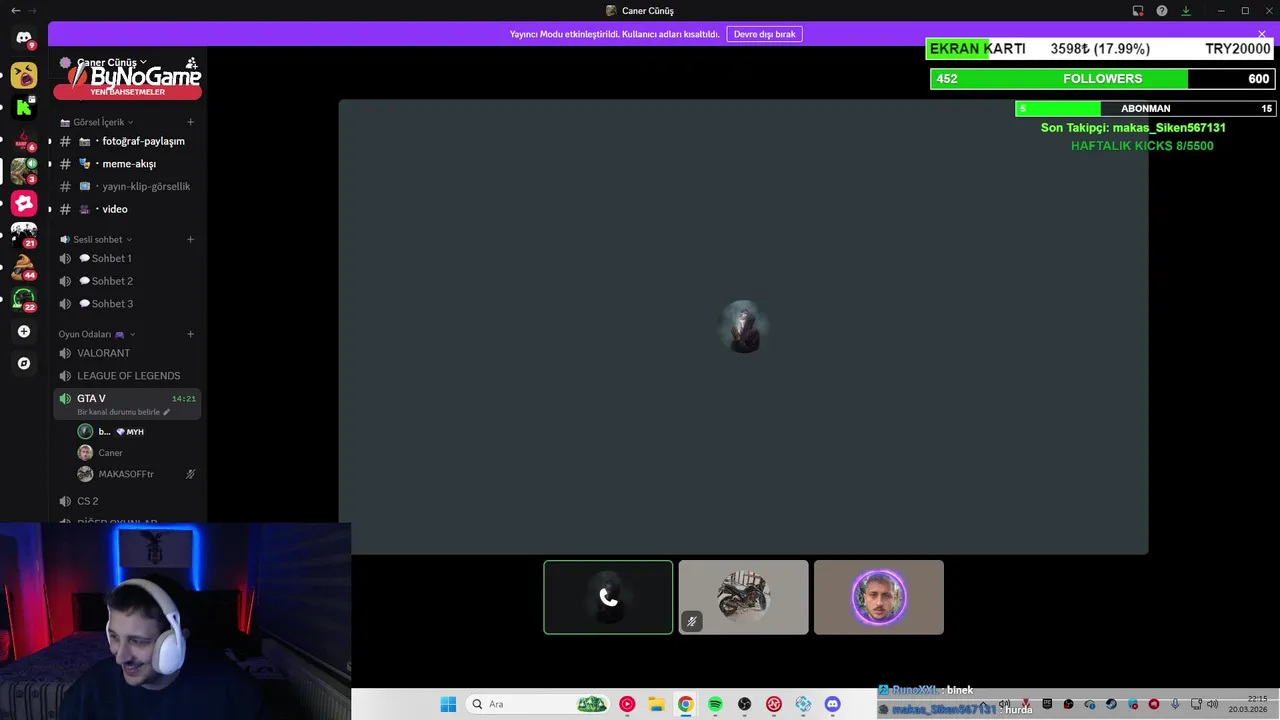Screen dimensions: 1280x720
Task: Open the server showing badge 21
Action: click(x=24, y=235)
